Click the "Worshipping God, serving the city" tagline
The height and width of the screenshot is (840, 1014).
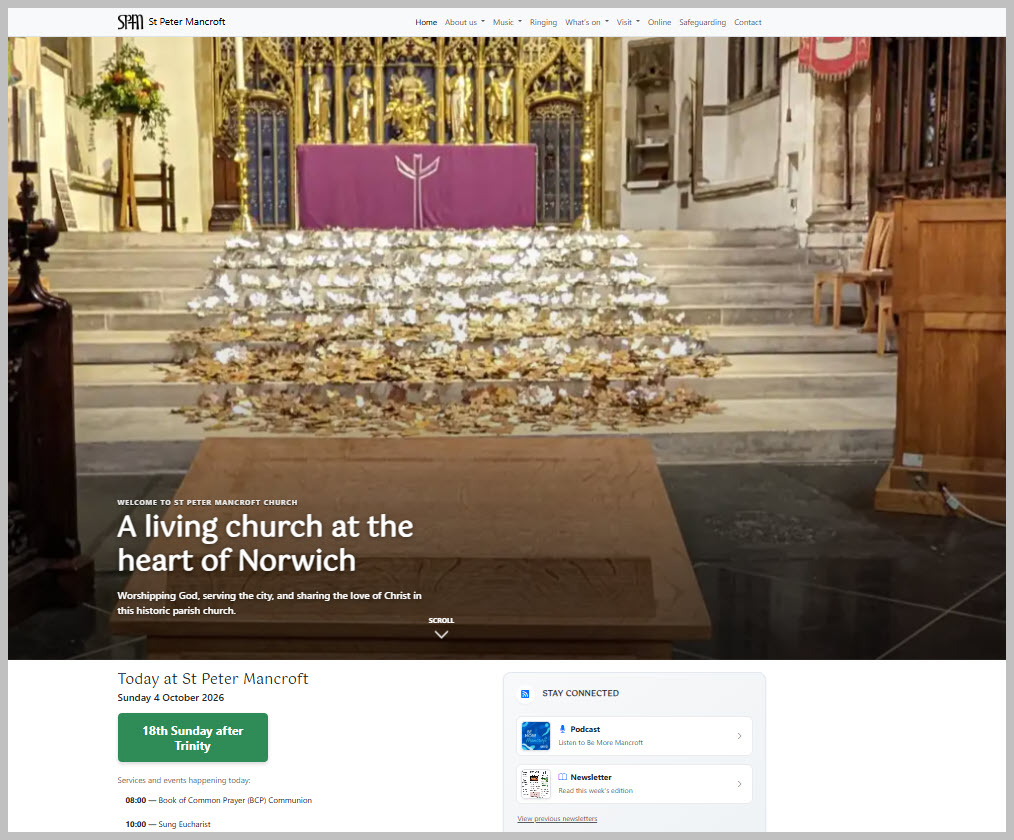(269, 603)
